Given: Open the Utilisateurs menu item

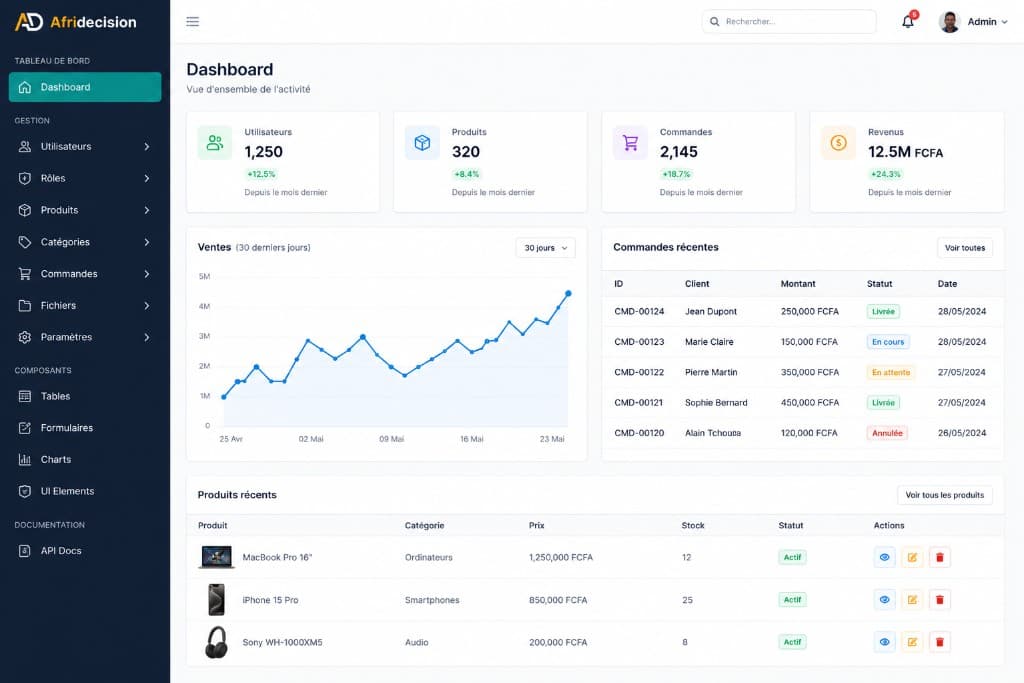Looking at the screenshot, I should [x=85, y=146].
